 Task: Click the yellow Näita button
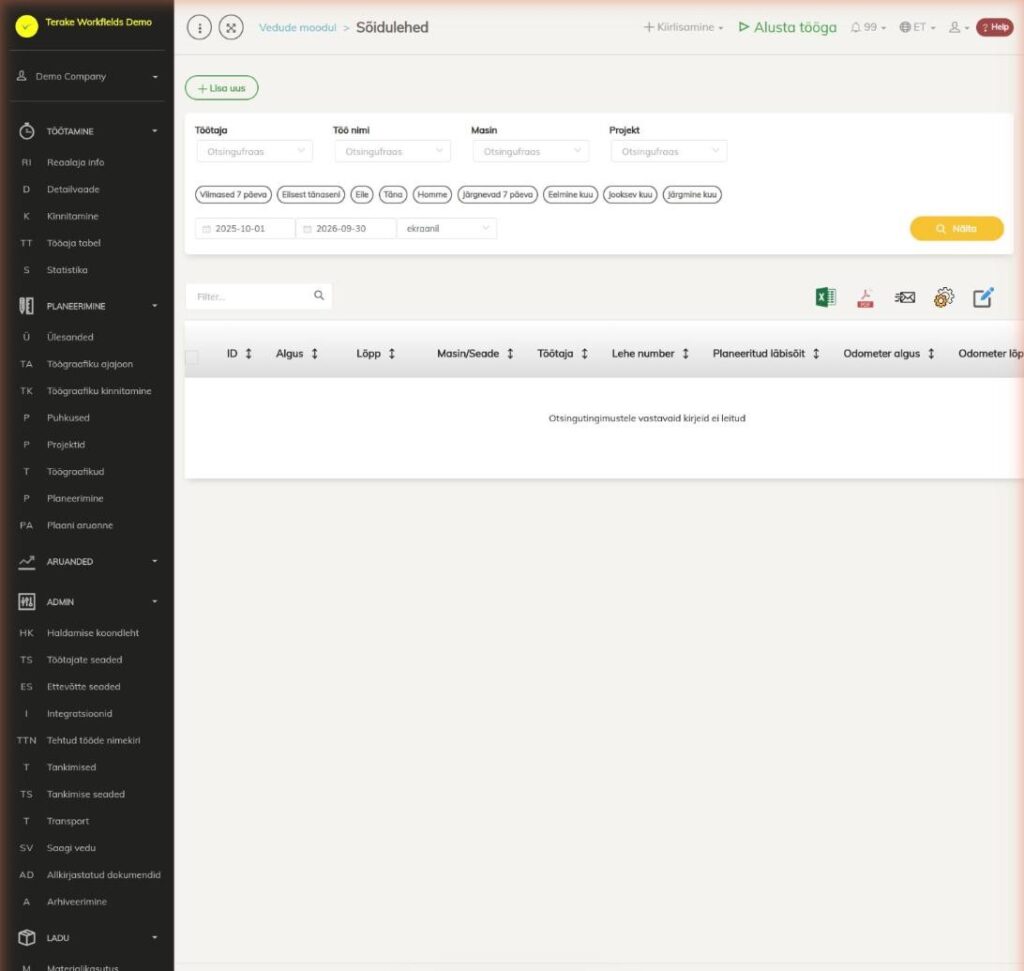957,229
